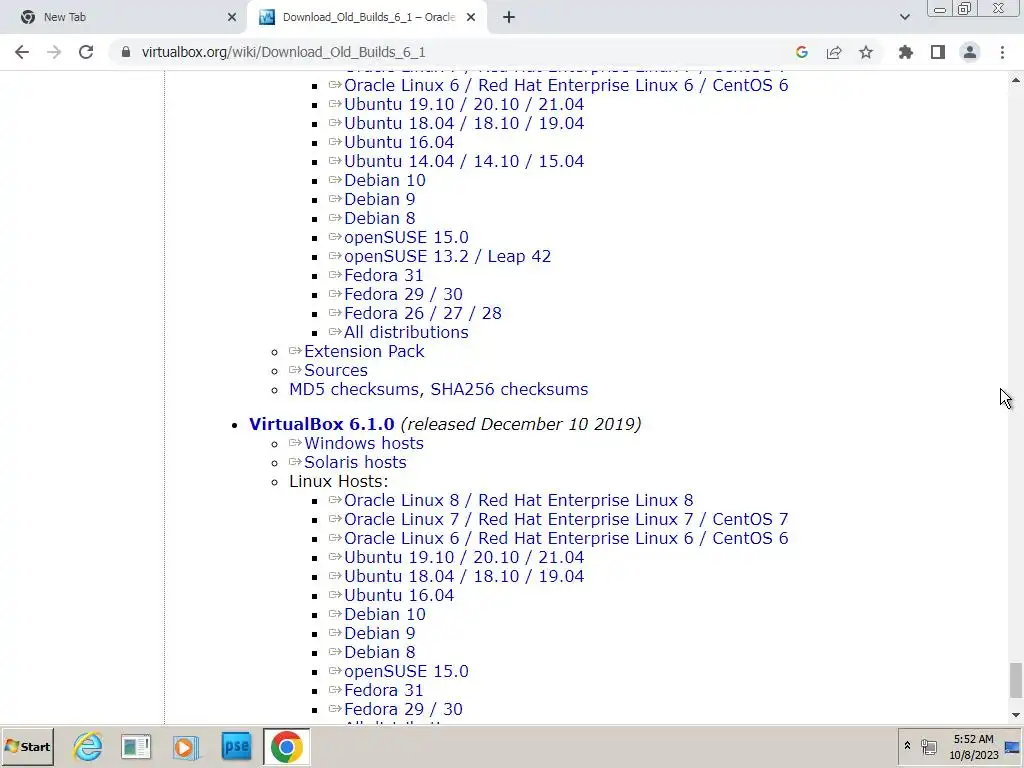Click the upper openSUSE 15.0 link
1024x768 pixels.
click(x=406, y=237)
